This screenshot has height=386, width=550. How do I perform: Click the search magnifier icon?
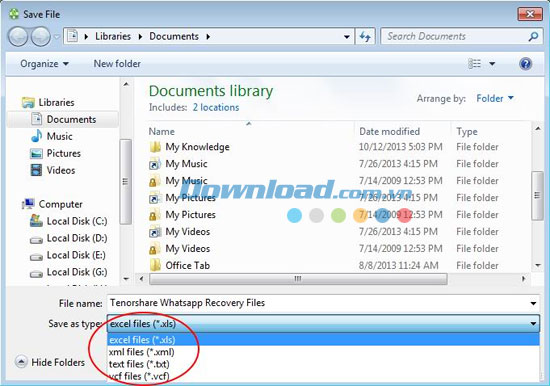pyautogui.click(x=534, y=36)
